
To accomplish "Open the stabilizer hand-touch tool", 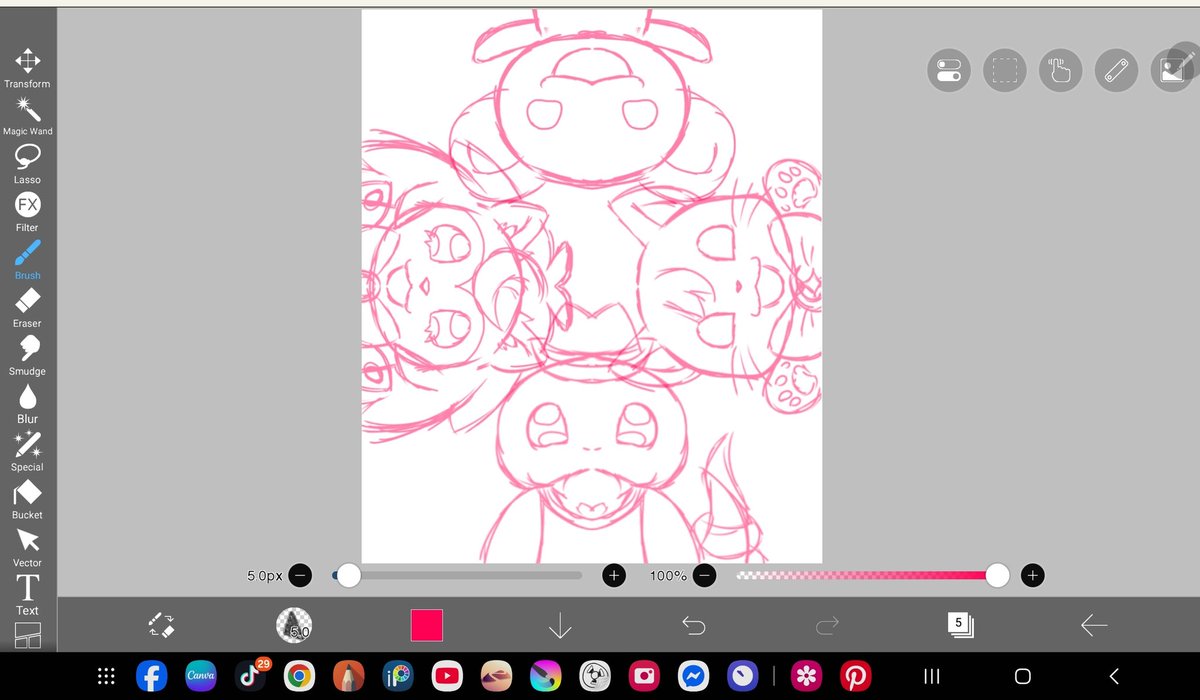I will pyautogui.click(x=1060, y=71).
